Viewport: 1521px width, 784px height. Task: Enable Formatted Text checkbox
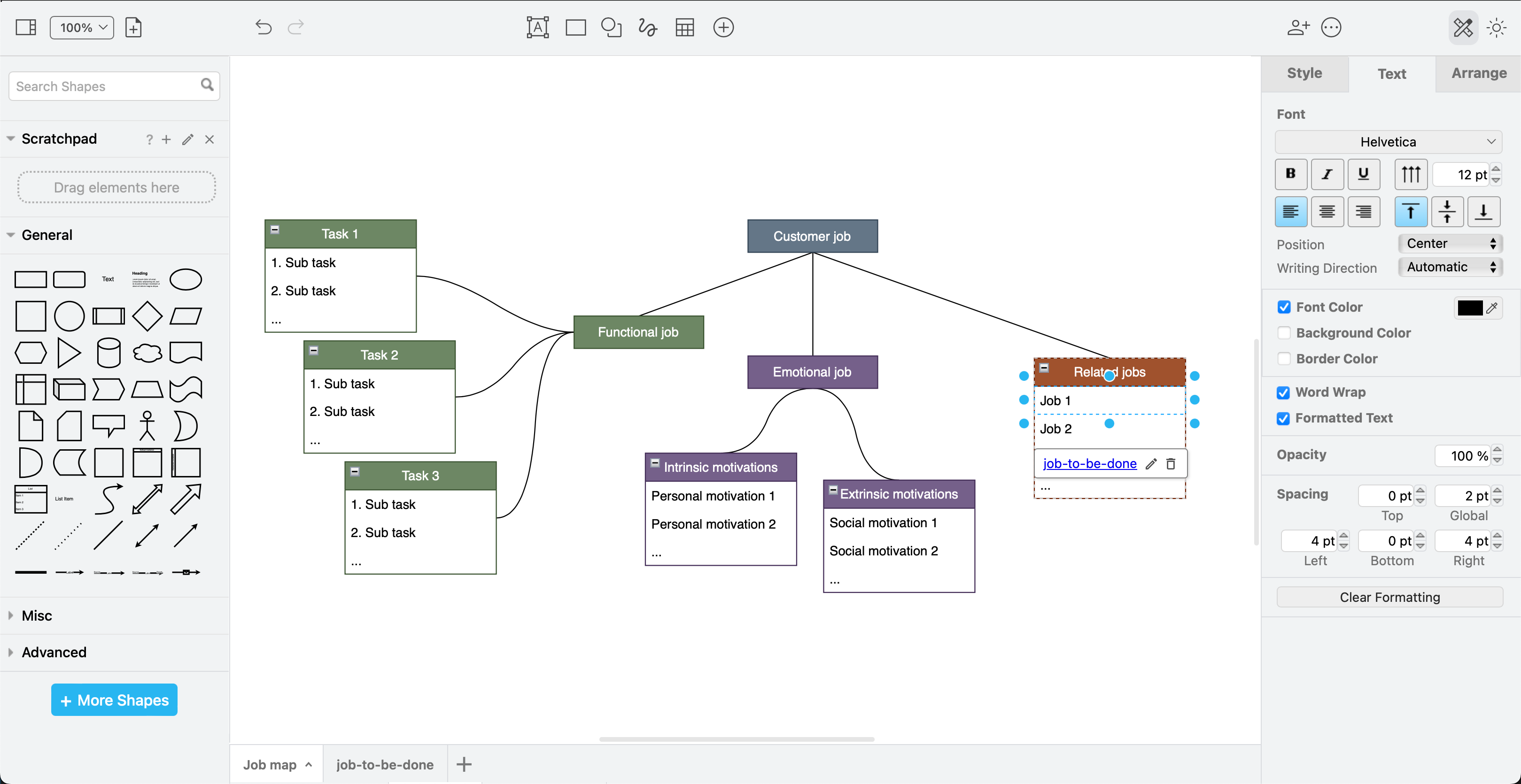[1283, 417]
